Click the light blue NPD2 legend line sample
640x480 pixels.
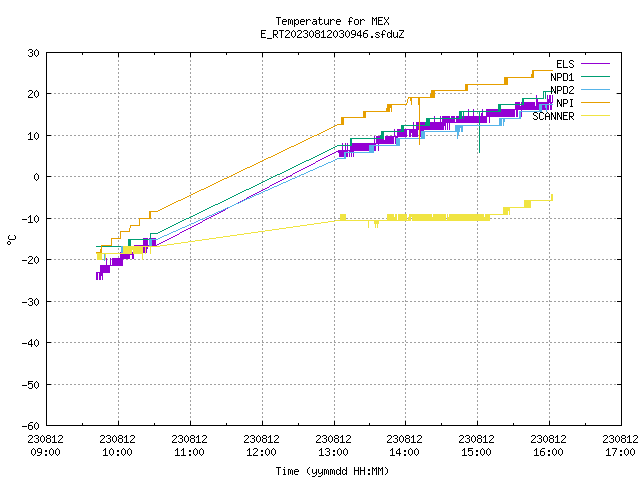(x=595, y=90)
